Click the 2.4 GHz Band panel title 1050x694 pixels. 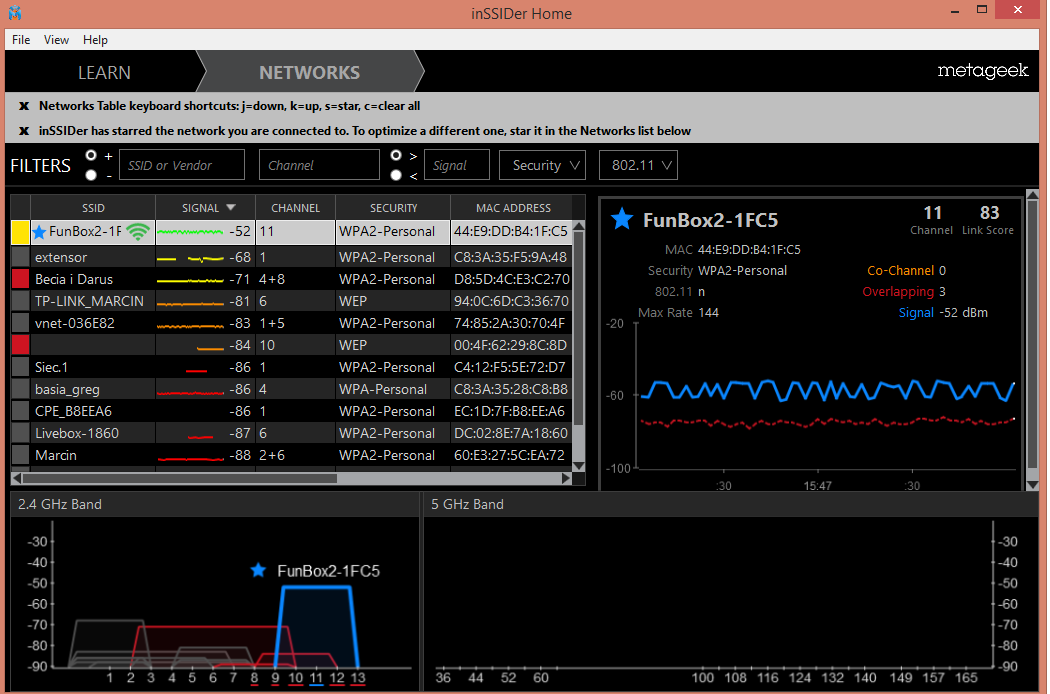(60, 504)
